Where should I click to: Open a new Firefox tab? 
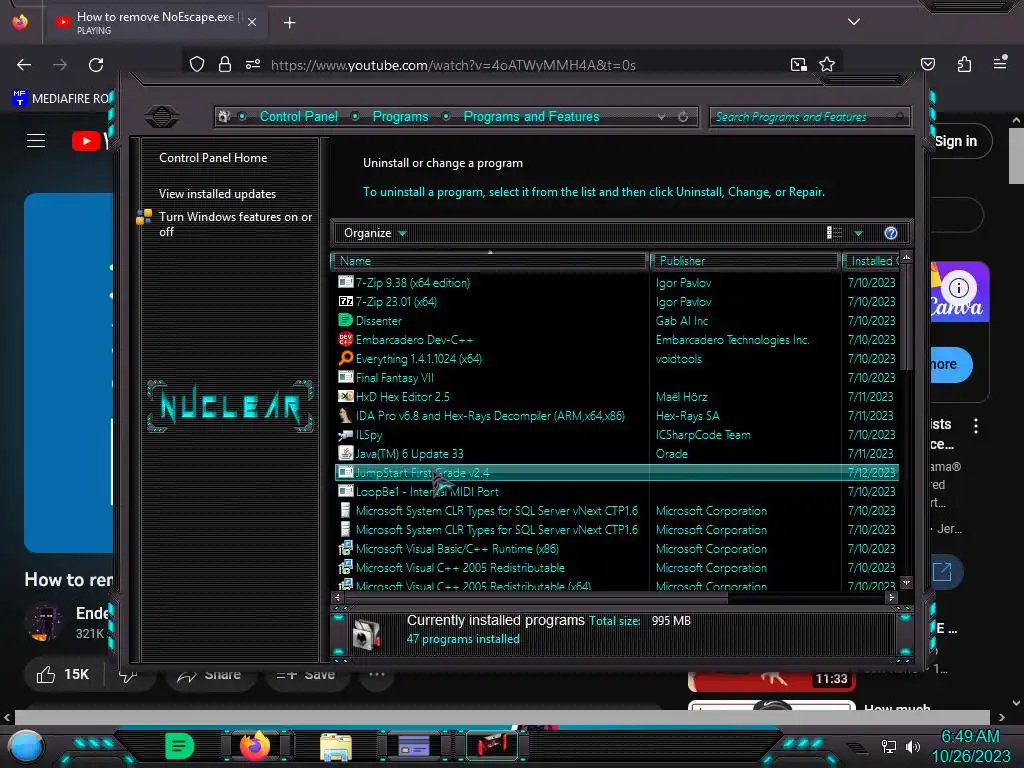[289, 23]
